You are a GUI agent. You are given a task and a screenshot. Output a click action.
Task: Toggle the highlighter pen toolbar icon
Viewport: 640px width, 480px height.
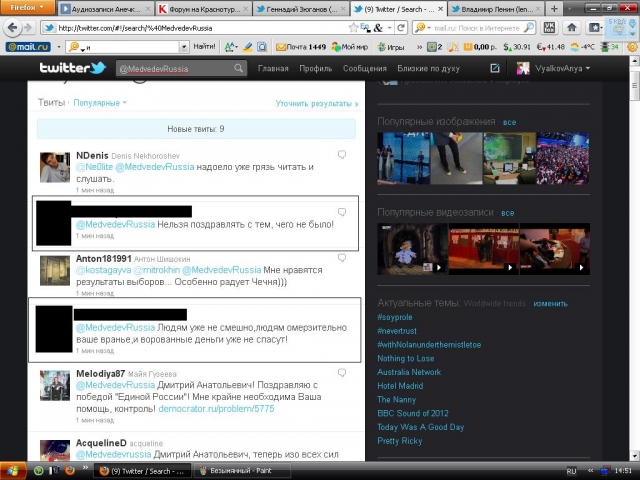coord(247,47)
